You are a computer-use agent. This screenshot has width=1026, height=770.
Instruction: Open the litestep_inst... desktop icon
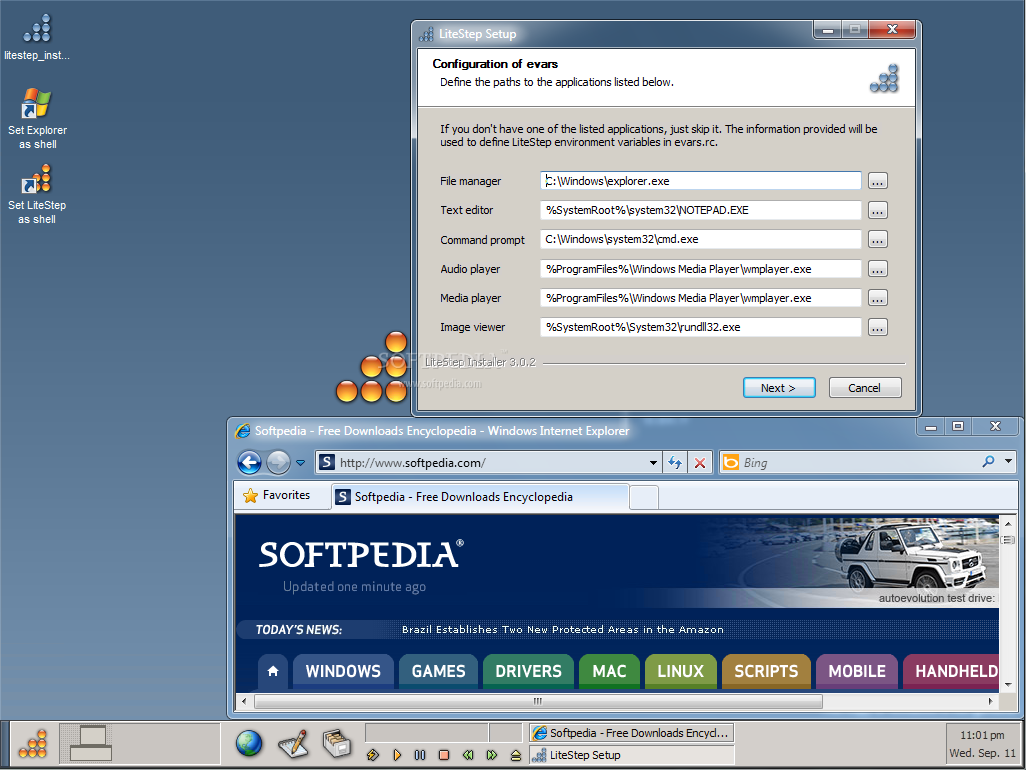click(x=37, y=37)
